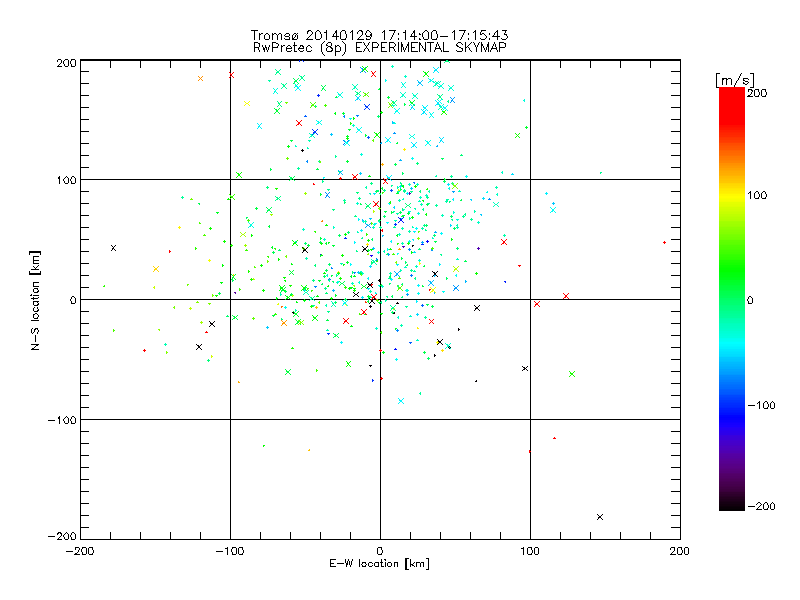The image size is (800, 600).
Task: Select the lone black X marker near the bottom-right corner
Action: pos(600,517)
